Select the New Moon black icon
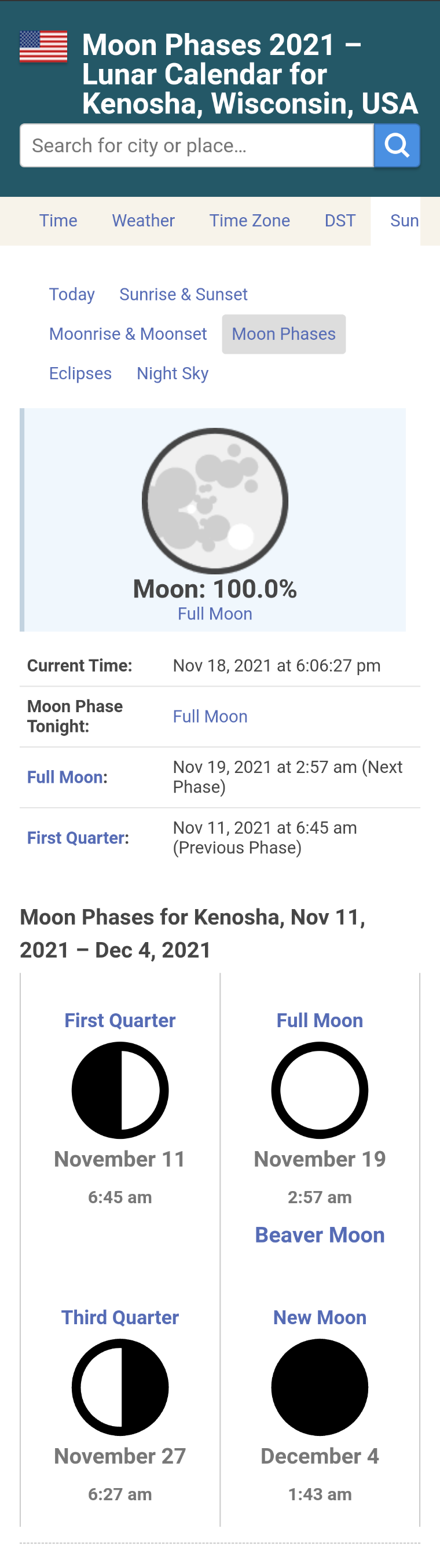 (x=320, y=1387)
